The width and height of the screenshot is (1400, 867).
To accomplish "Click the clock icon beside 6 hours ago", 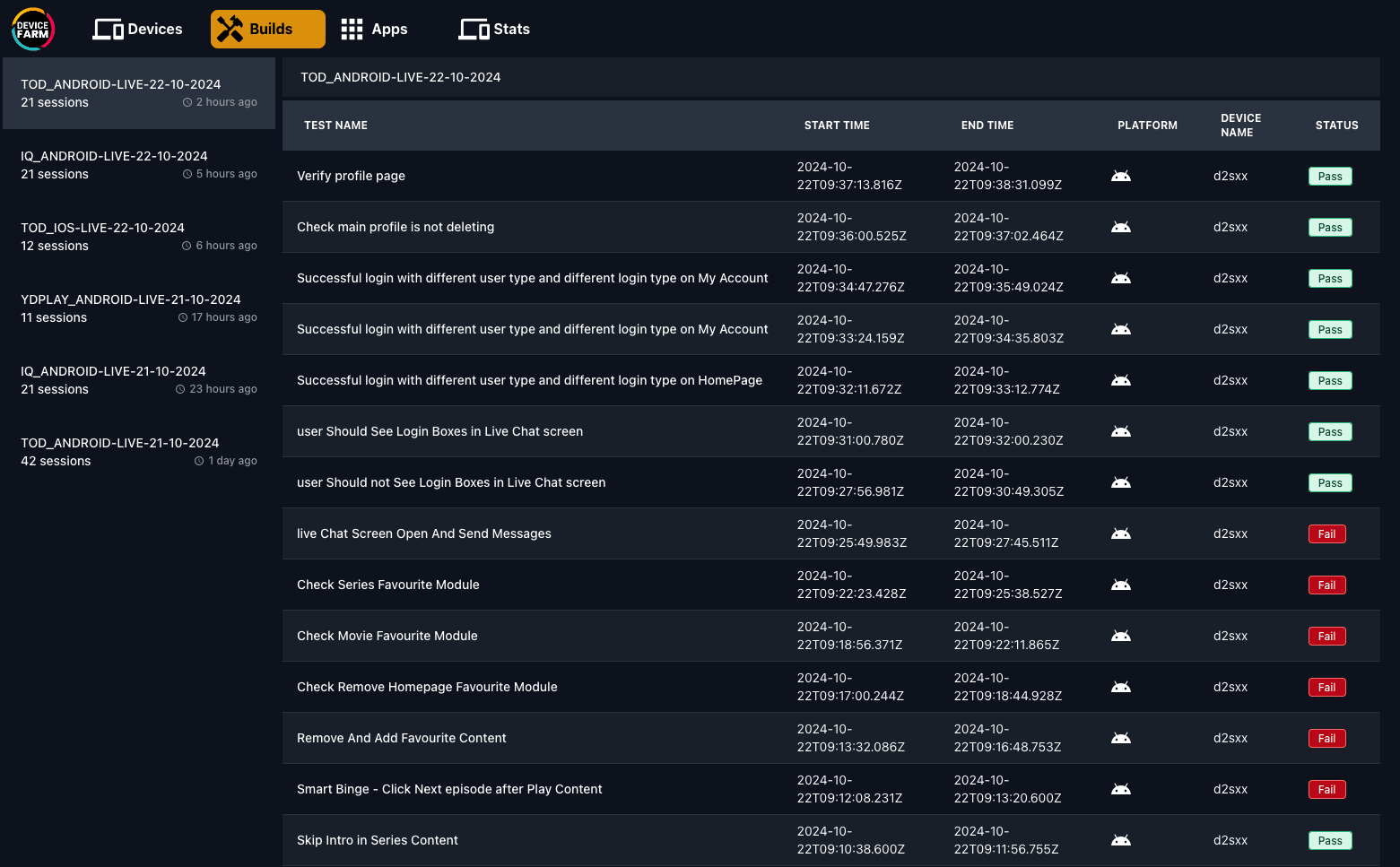I will click(187, 246).
